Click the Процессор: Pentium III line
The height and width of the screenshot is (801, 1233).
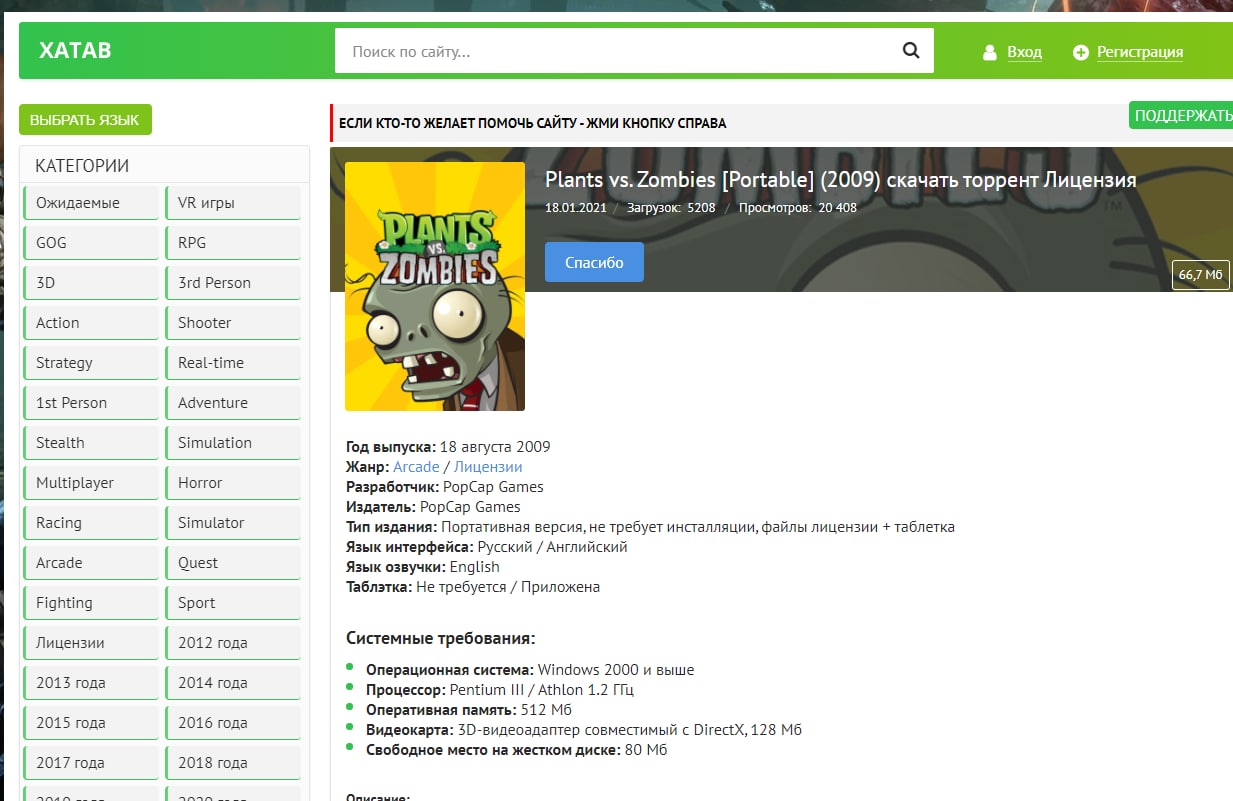(x=500, y=690)
